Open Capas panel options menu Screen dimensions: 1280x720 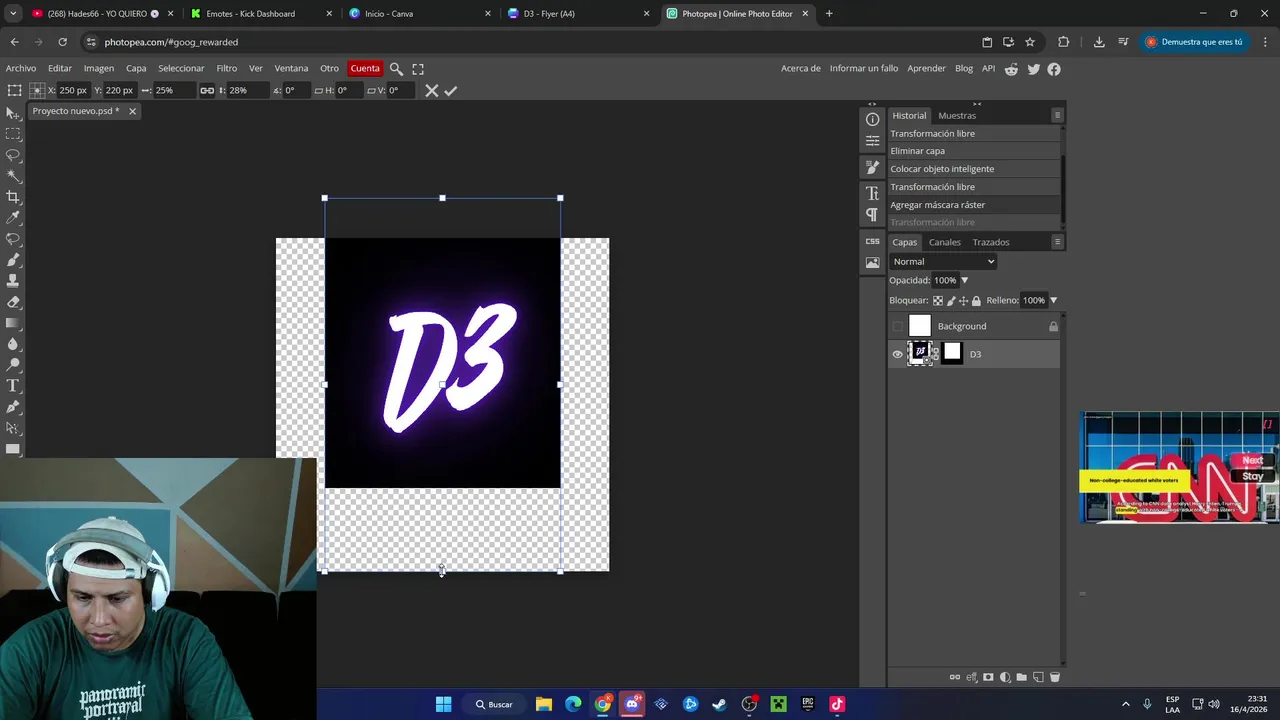click(x=1057, y=242)
